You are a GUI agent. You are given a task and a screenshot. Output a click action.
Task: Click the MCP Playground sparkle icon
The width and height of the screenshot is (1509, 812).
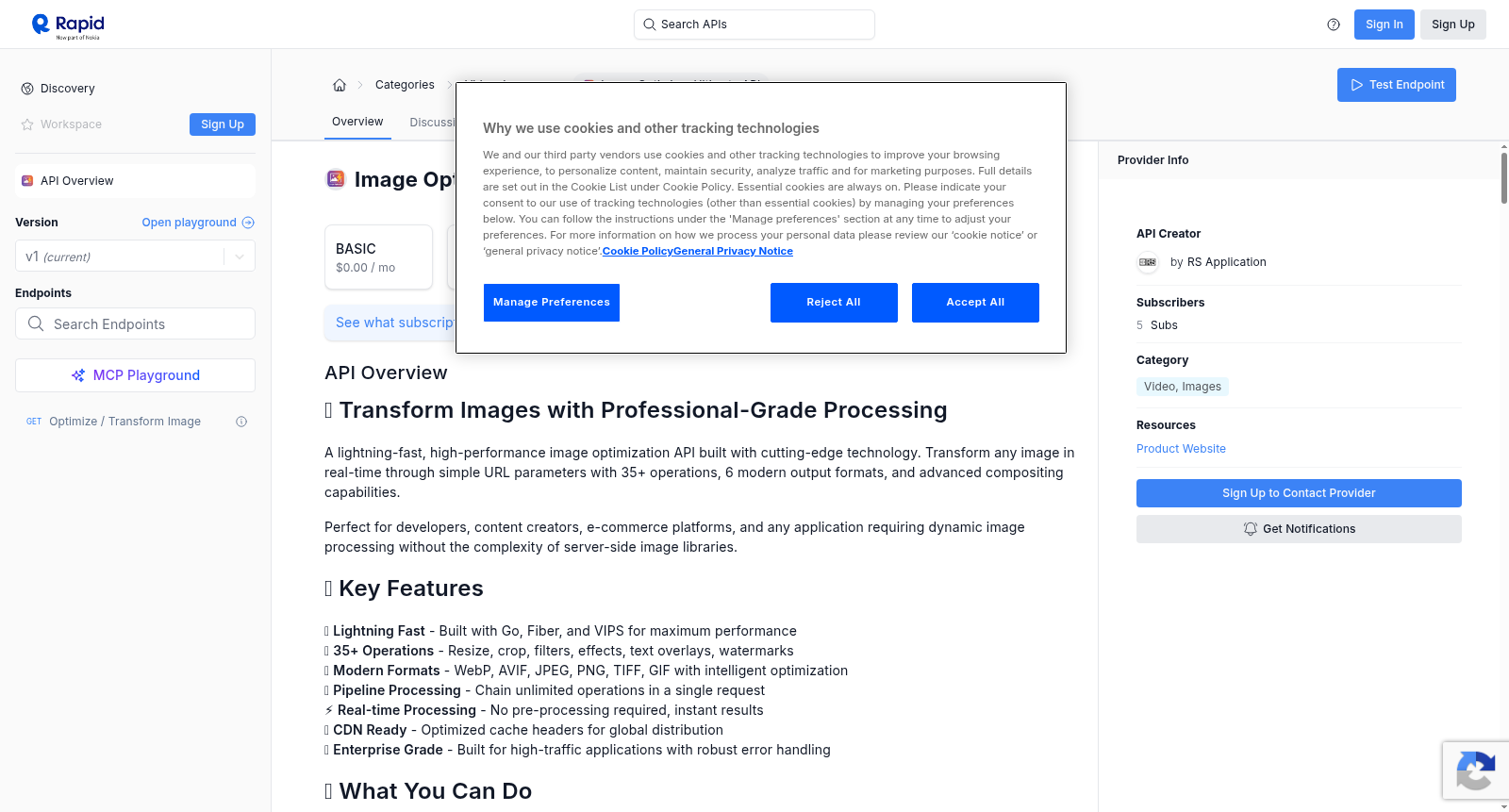(x=78, y=375)
